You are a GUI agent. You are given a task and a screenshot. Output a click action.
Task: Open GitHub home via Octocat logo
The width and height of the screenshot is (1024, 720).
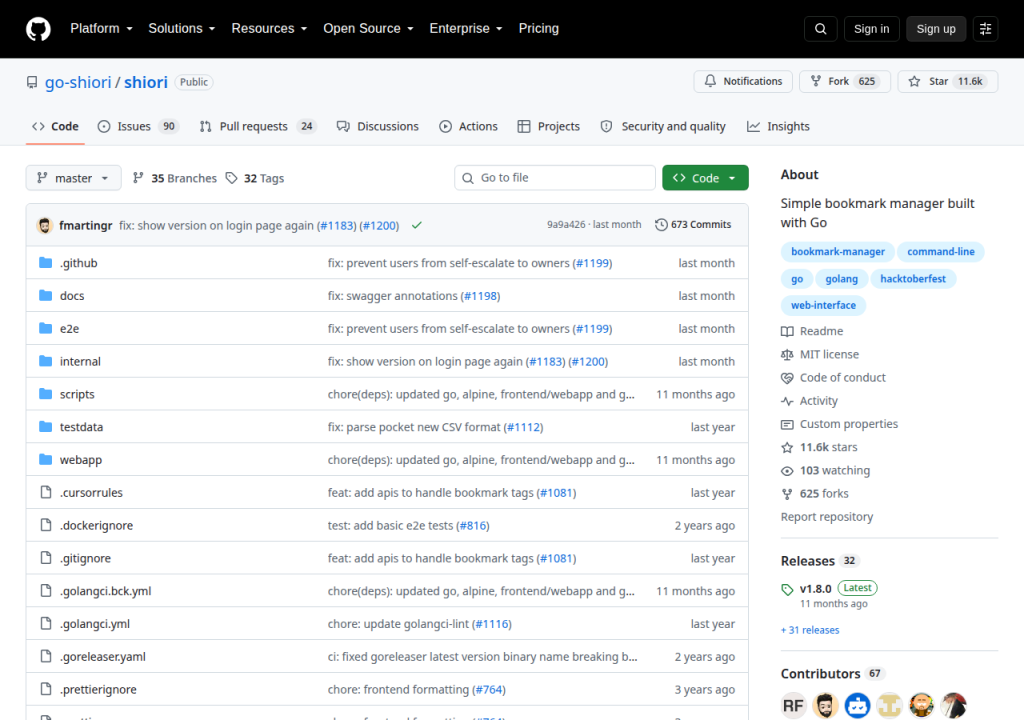coord(38,29)
